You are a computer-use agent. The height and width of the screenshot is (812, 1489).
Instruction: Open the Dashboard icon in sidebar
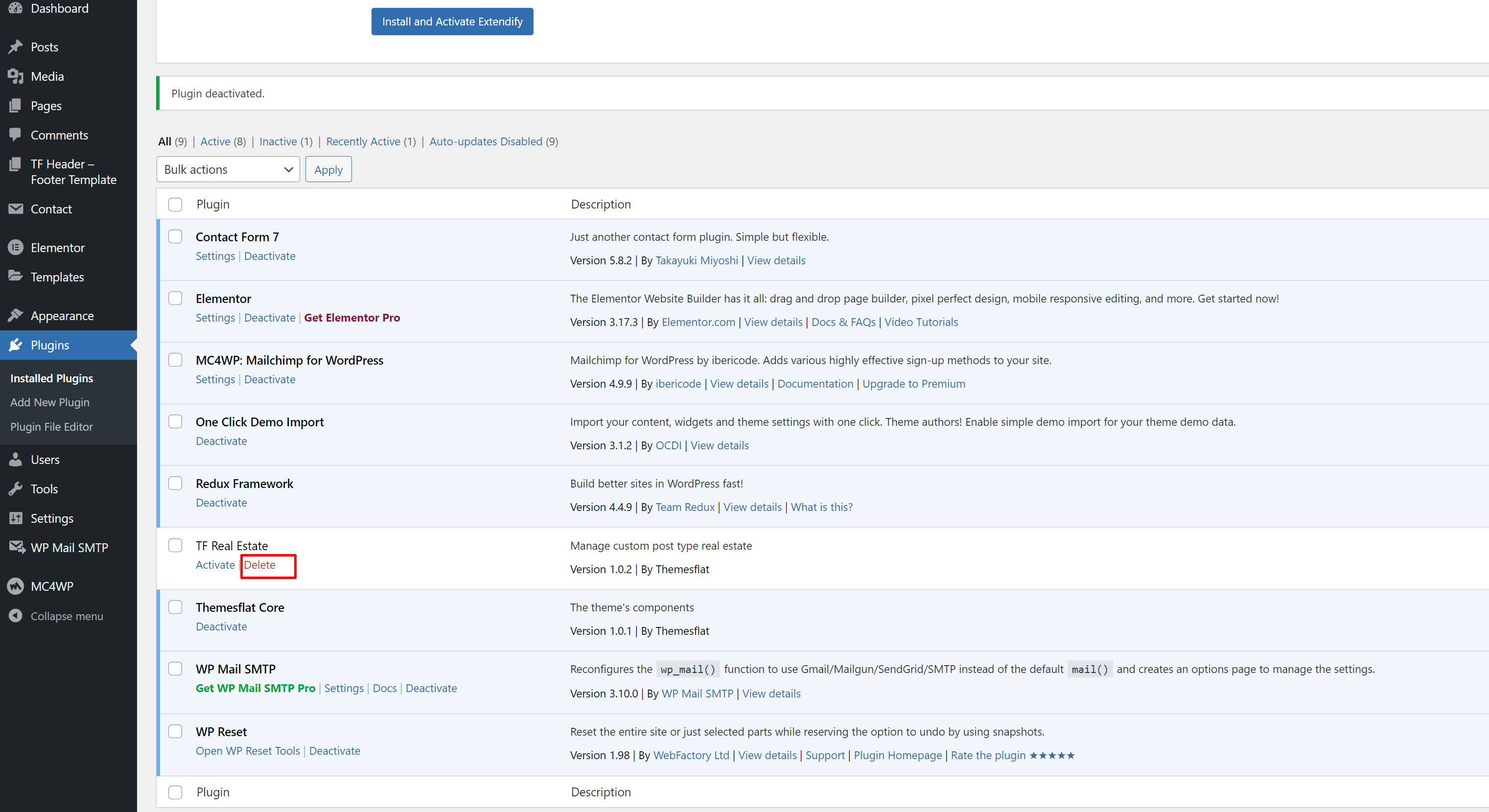[16, 8]
